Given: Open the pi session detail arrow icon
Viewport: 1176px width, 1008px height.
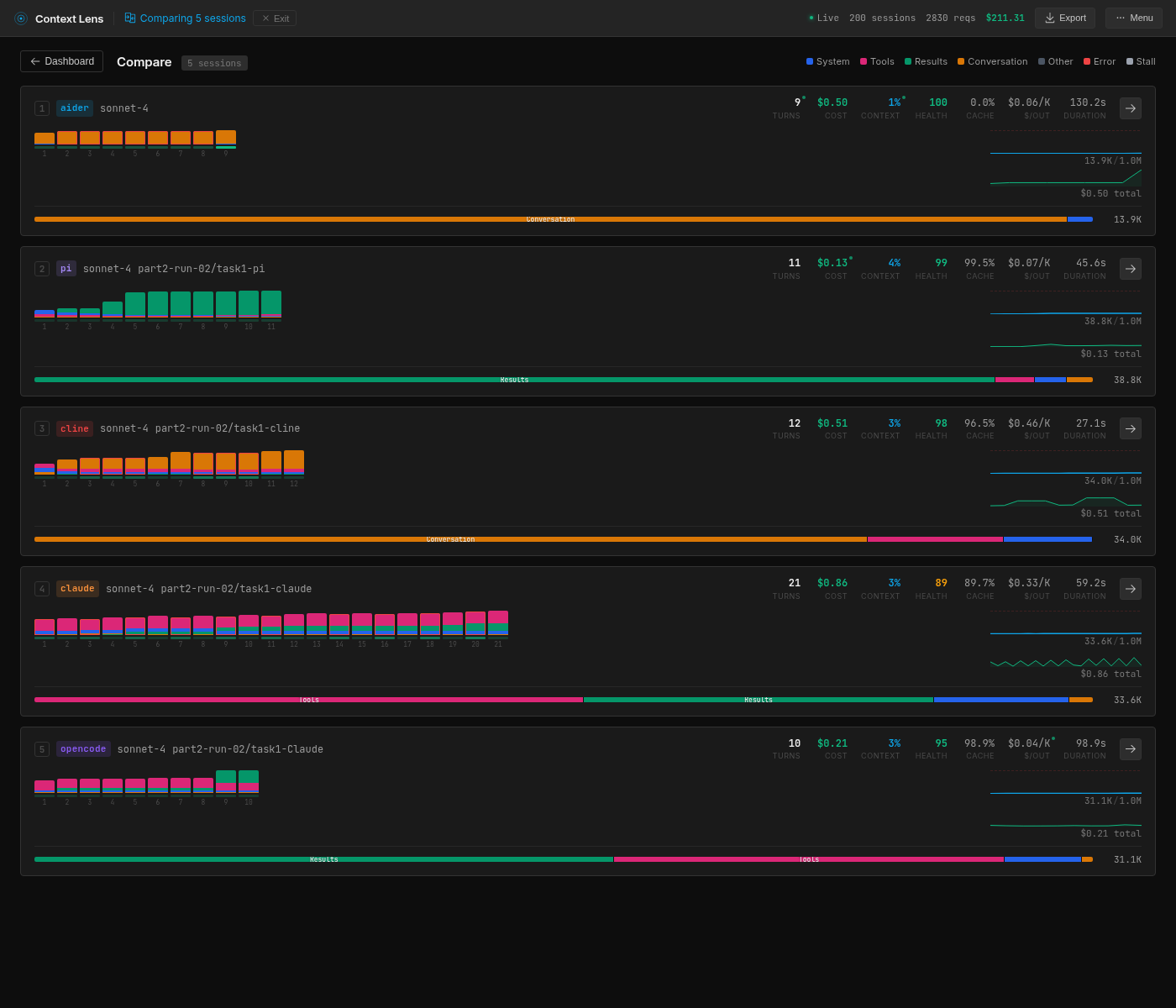Looking at the screenshot, I should pyautogui.click(x=1130, y=269).
